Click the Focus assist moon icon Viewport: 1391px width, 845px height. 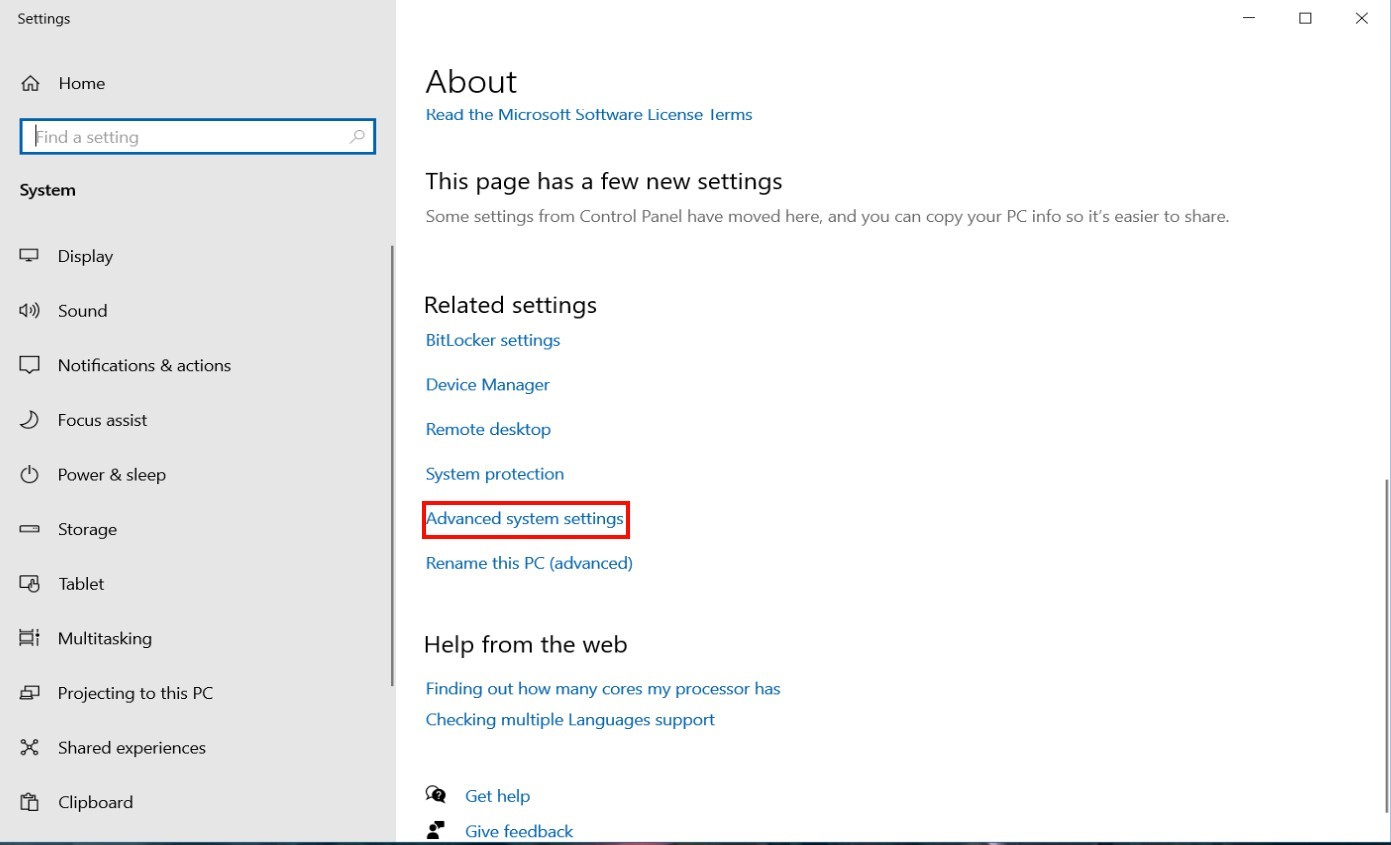click(30, 420)
